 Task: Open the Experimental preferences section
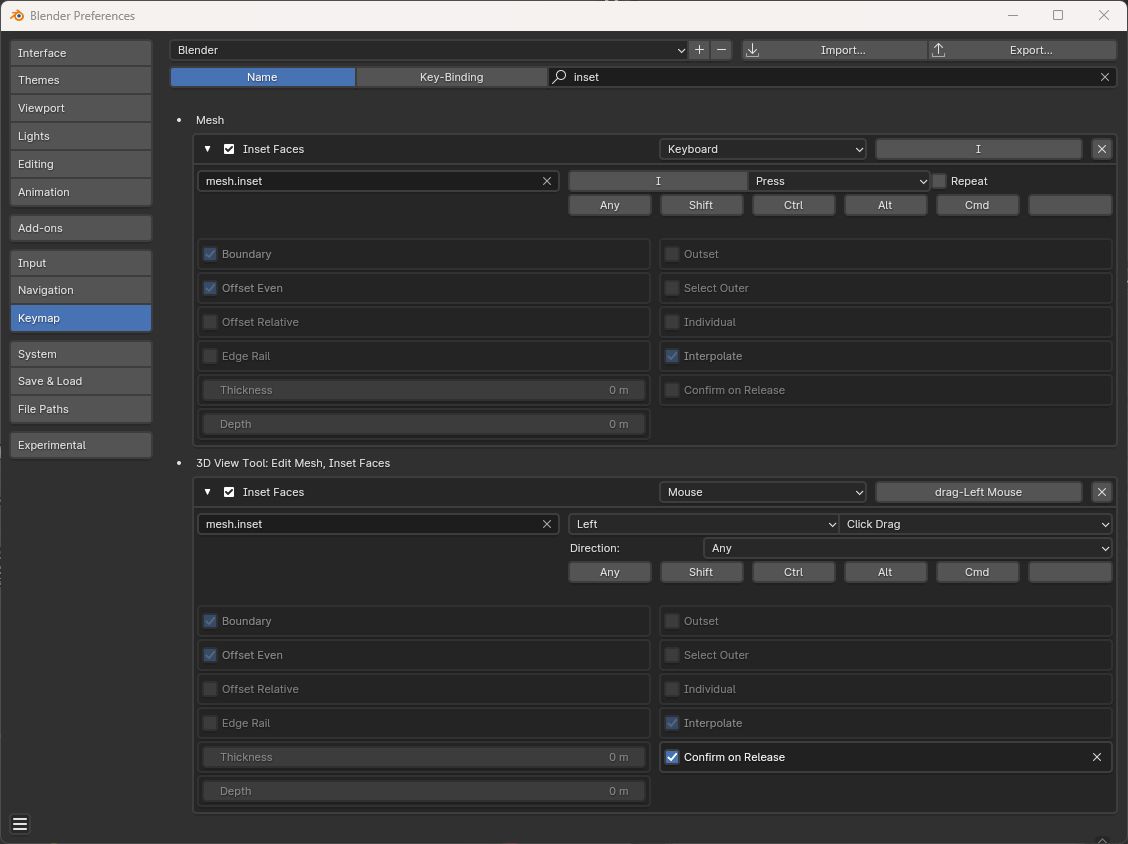click(81, 445)
